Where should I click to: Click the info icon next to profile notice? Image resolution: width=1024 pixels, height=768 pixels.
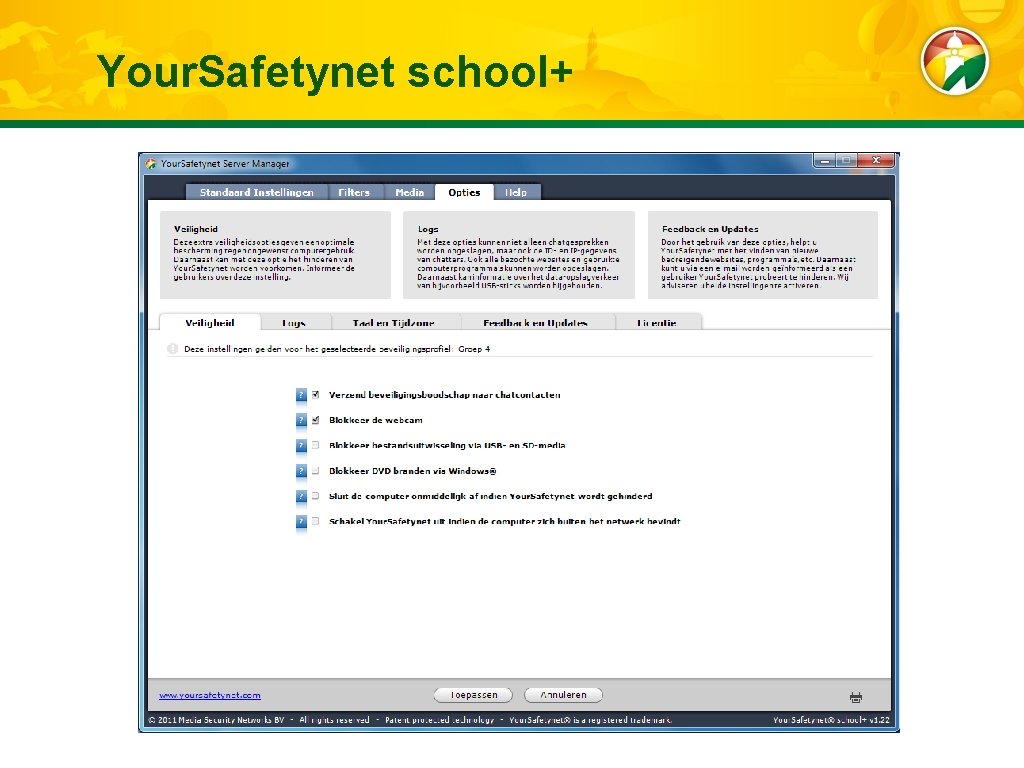[172, 349]
